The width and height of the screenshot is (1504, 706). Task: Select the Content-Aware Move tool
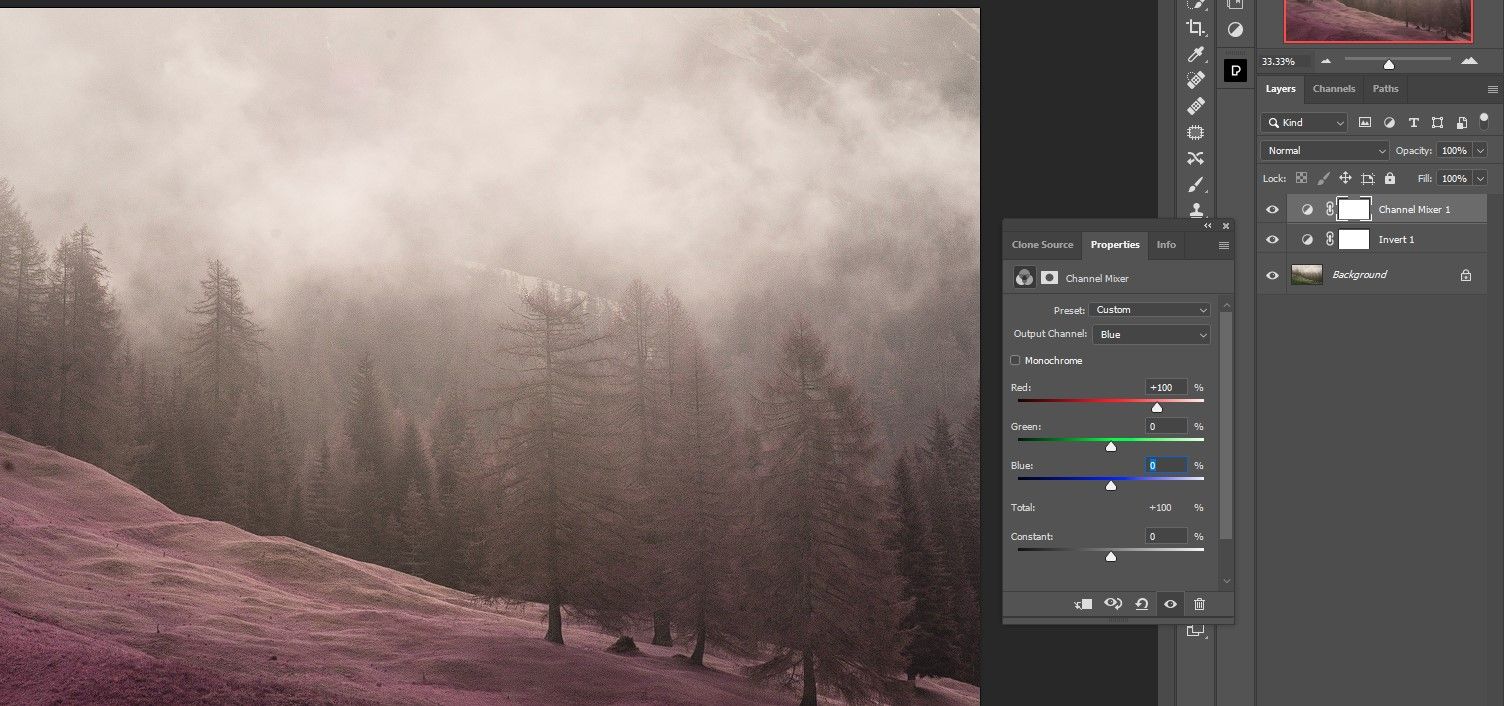(1195, 158)
